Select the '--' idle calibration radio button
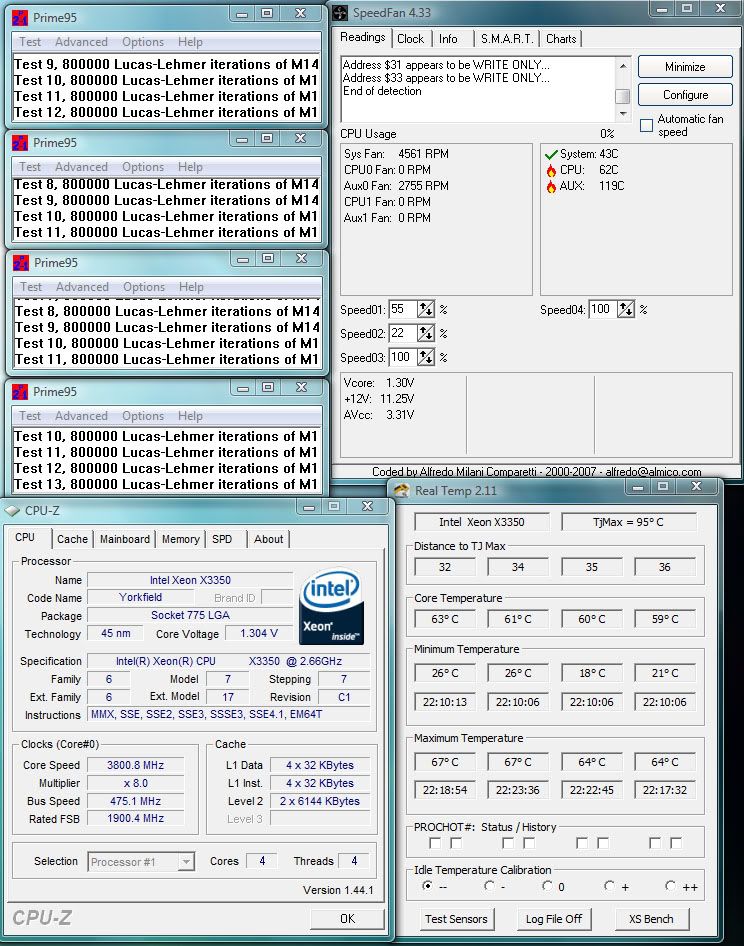744x946 pixels. 428,886
